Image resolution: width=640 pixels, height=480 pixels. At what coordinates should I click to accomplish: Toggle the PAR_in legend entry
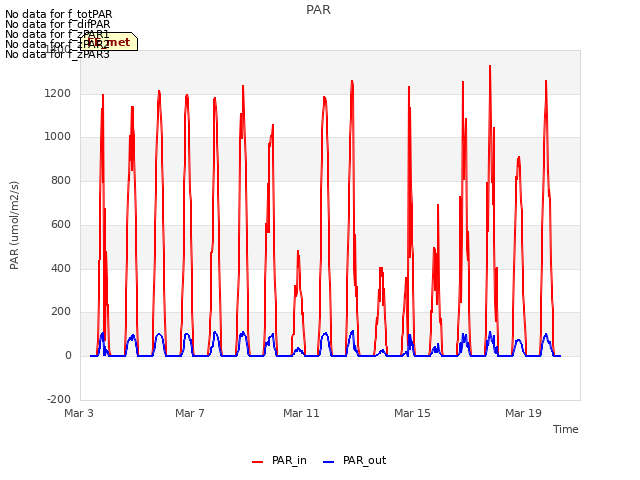[280, 460]
